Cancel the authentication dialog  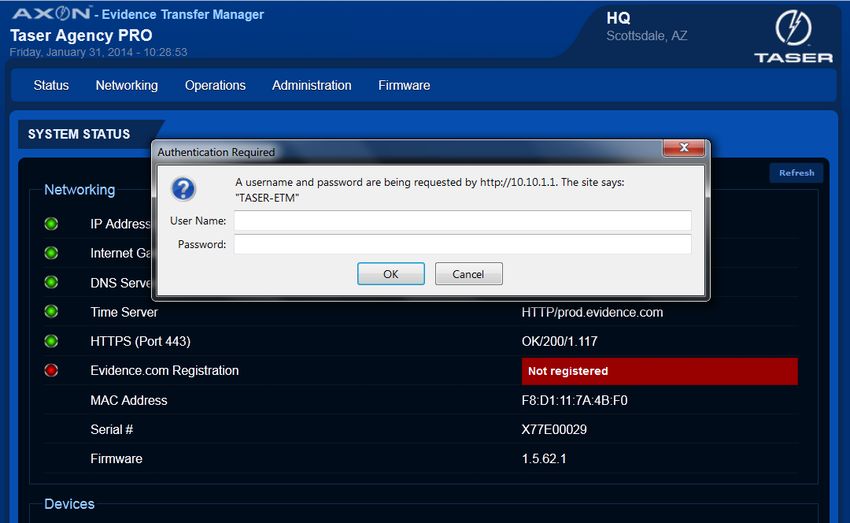click(x=468, y=274)
